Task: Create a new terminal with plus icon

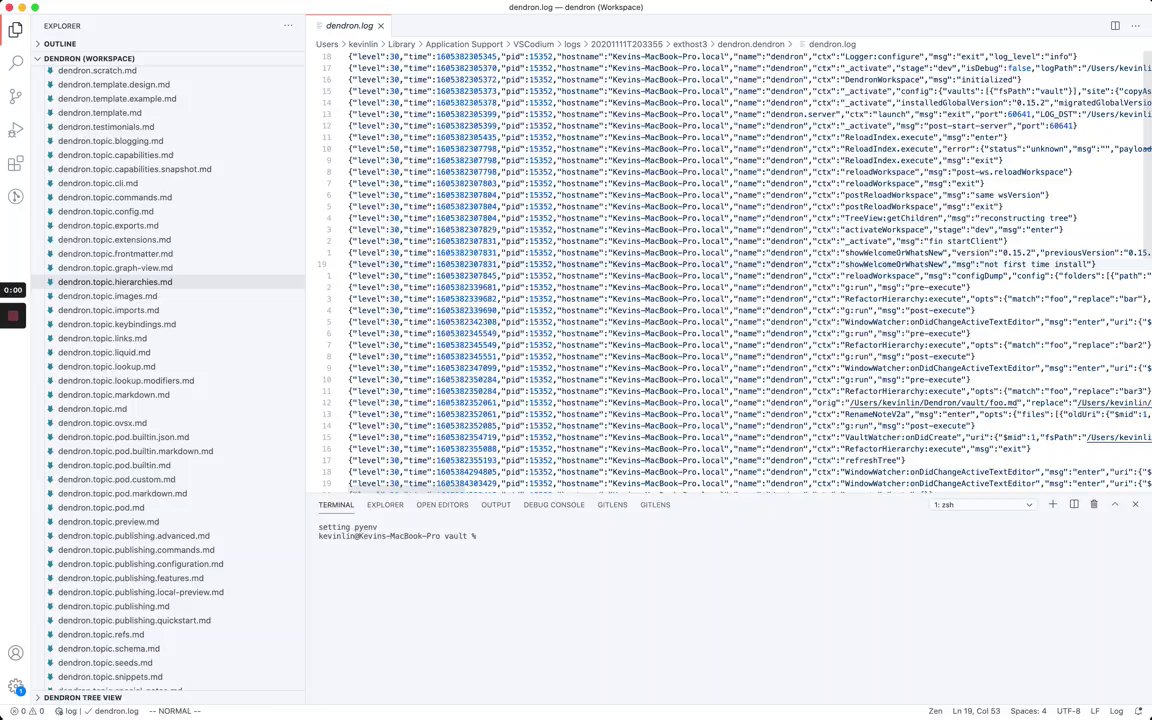Action: [1053, 504]
